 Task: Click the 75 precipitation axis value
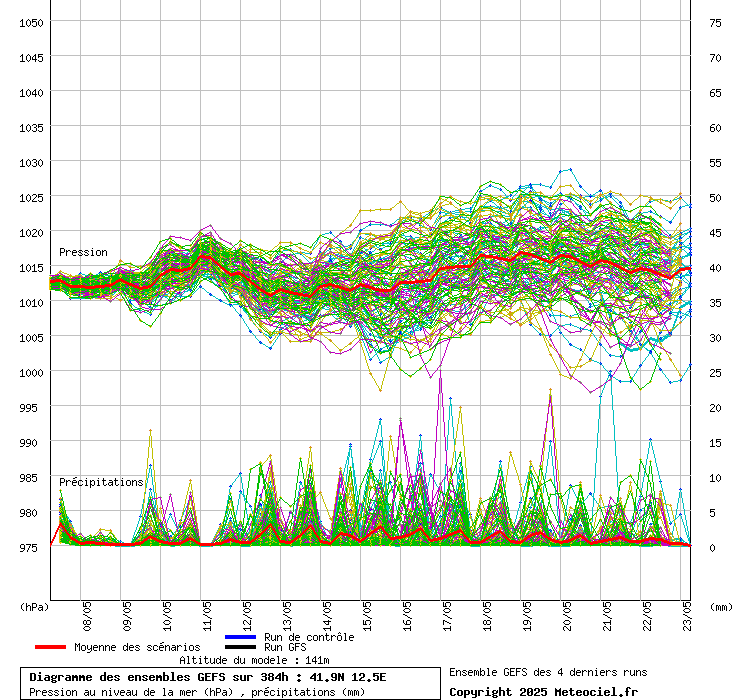click(715, 23)
